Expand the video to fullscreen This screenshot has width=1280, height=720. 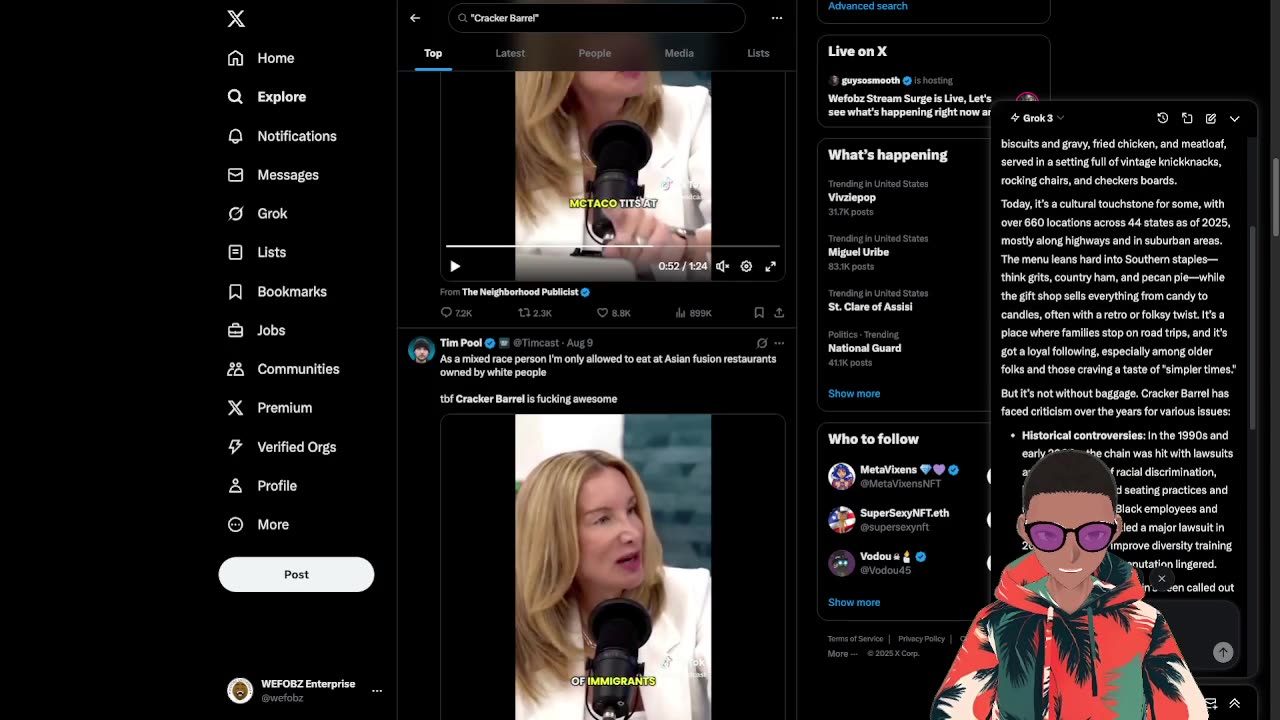770,266
